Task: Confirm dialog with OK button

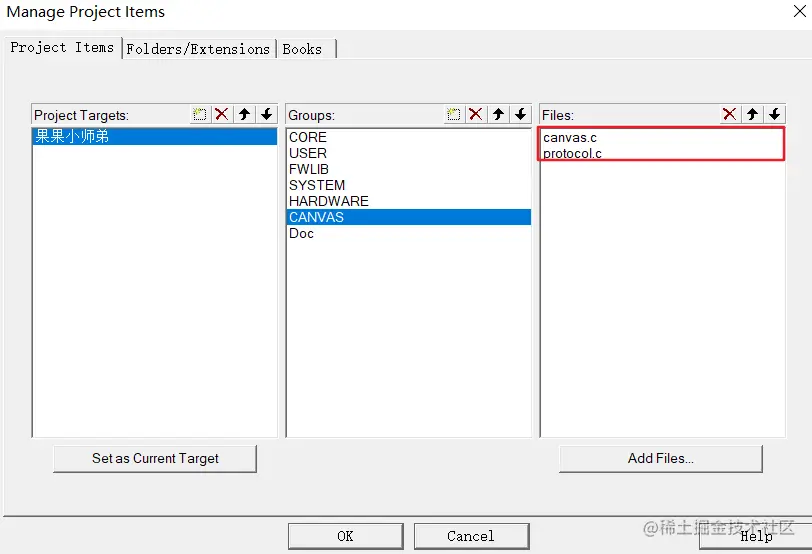Action: point(345,536)
